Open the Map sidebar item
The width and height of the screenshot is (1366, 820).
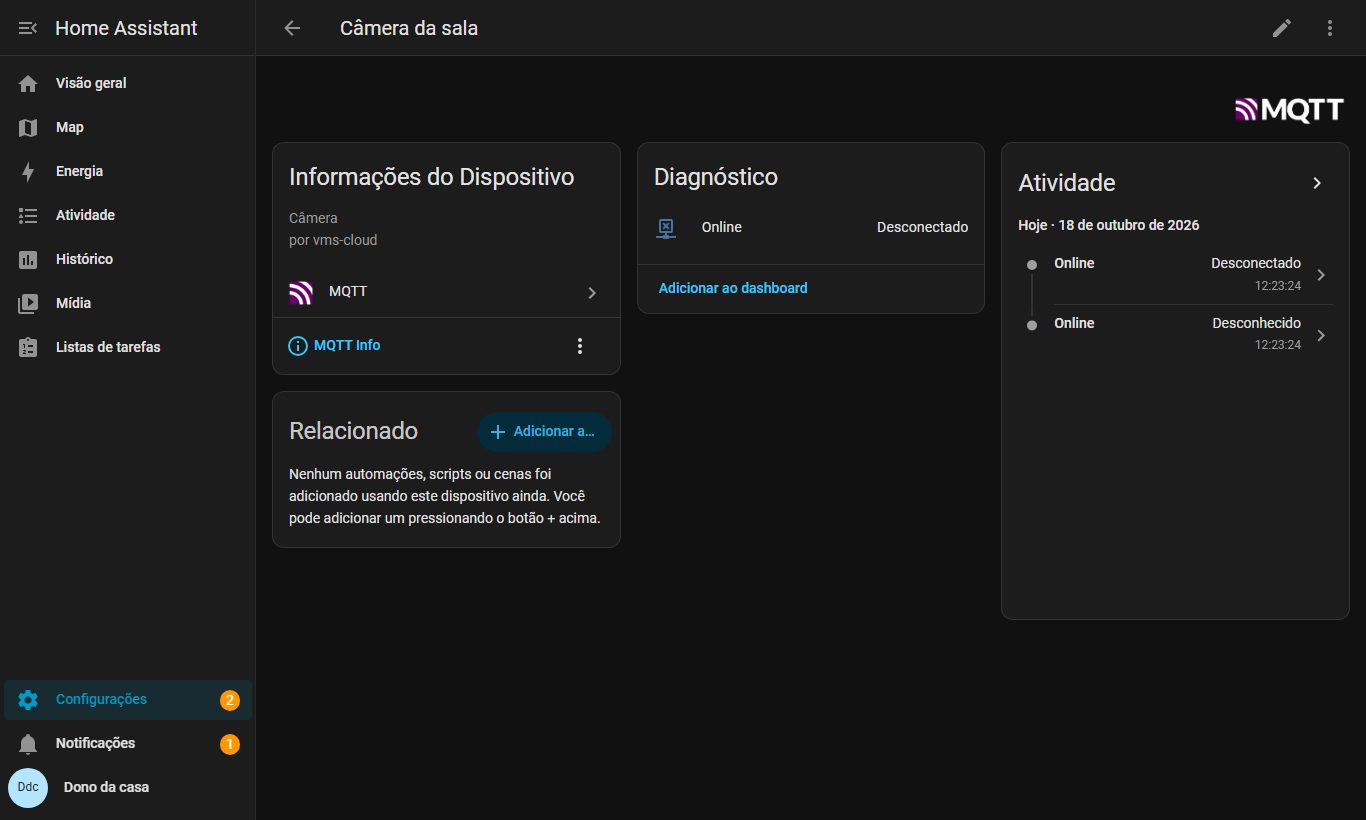128,127
